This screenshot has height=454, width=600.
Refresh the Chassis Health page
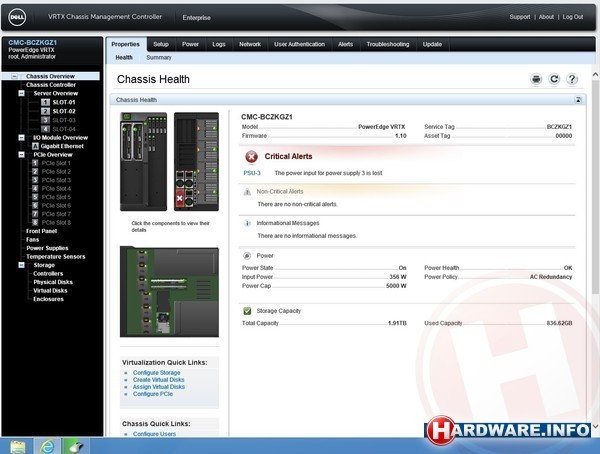[554, 79]
